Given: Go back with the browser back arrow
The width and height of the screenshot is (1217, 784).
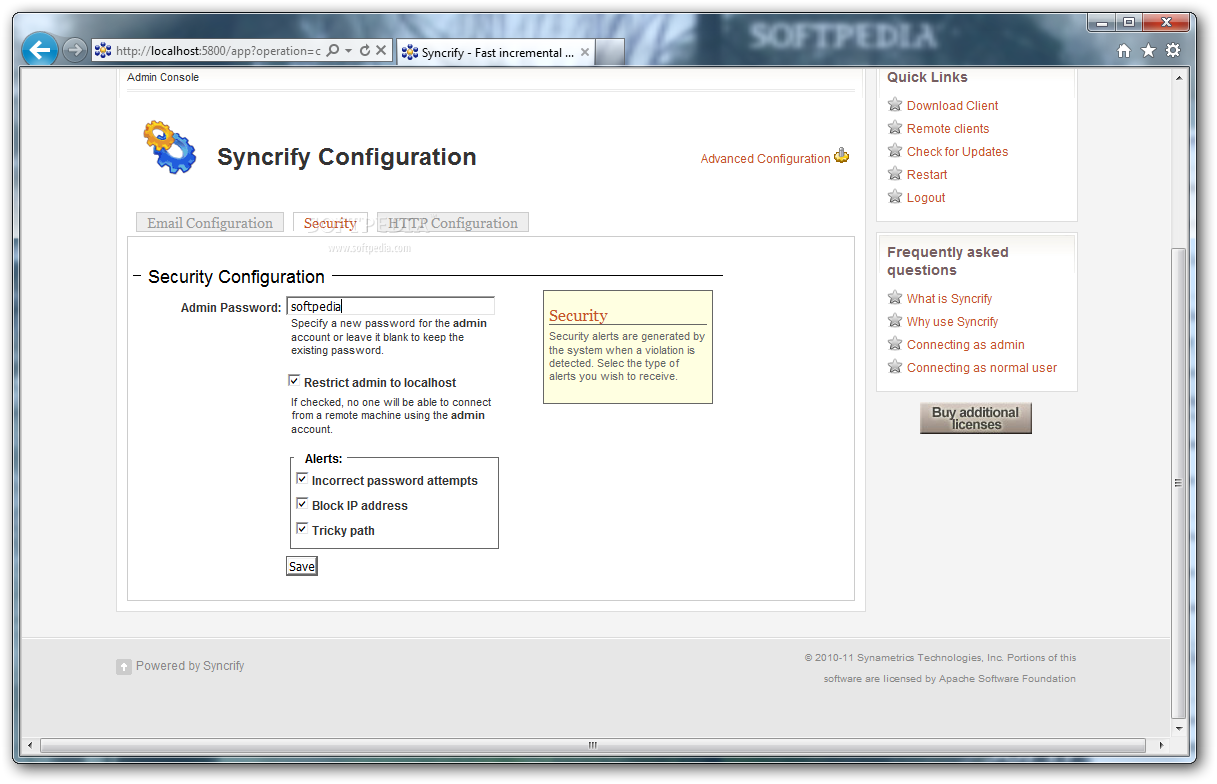Looking at the screenshot, I should pos(39,49).
